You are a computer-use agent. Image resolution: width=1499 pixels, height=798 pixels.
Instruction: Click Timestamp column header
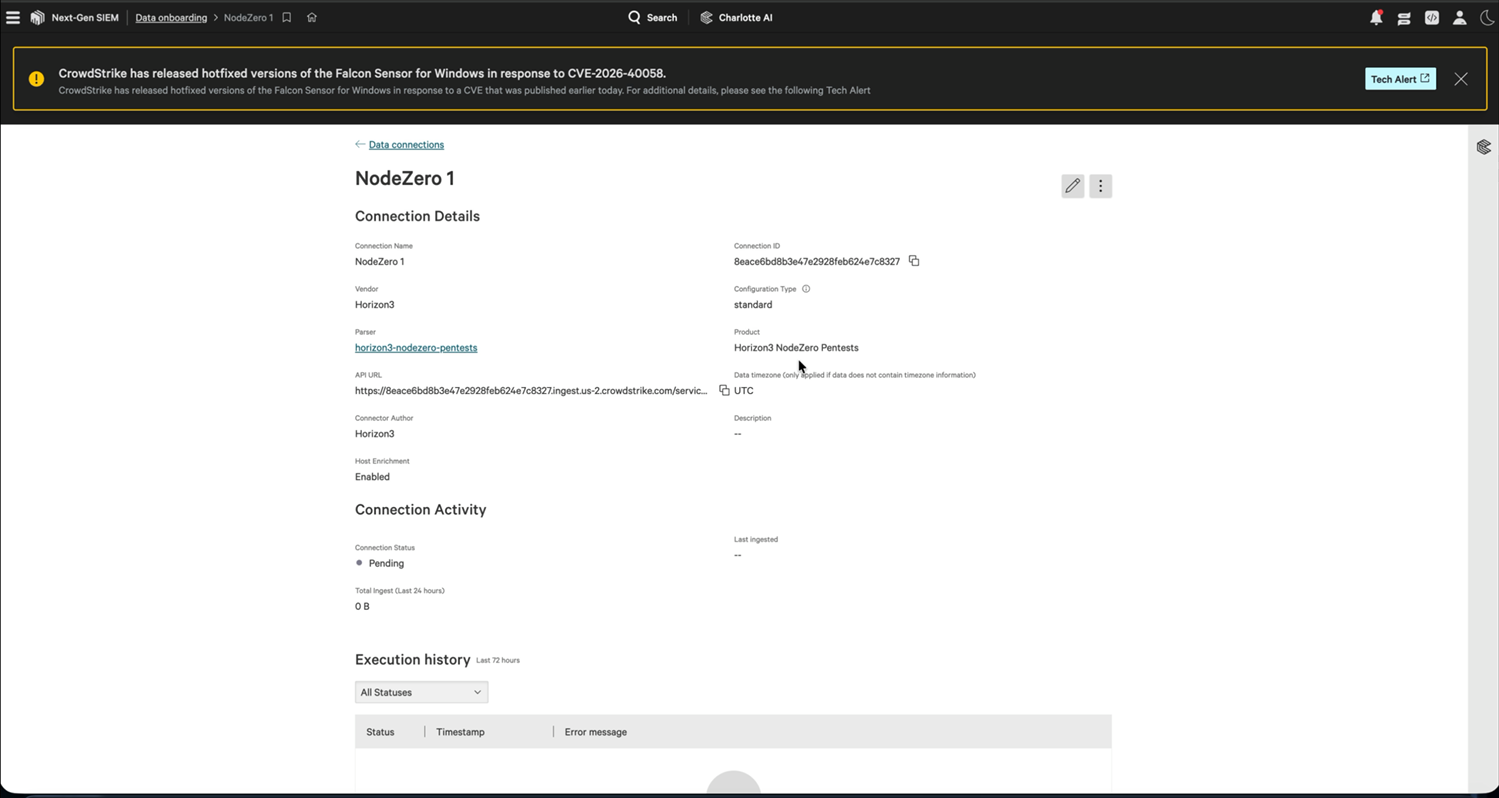point(460,732)
